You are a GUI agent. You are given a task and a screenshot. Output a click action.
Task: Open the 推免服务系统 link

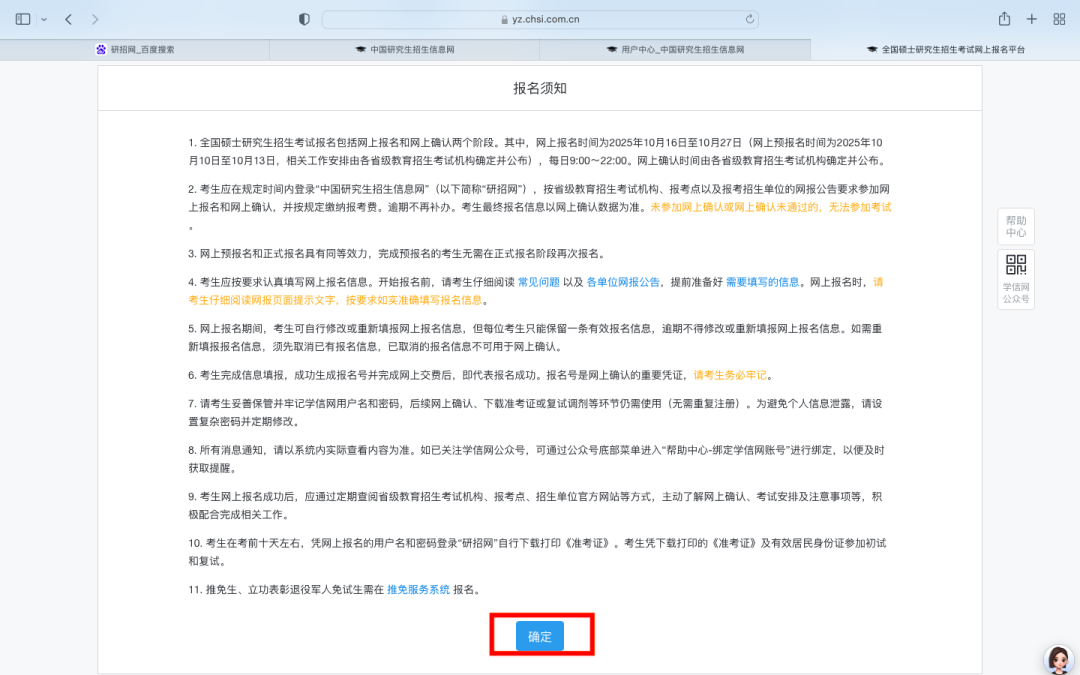click(418, 590)
